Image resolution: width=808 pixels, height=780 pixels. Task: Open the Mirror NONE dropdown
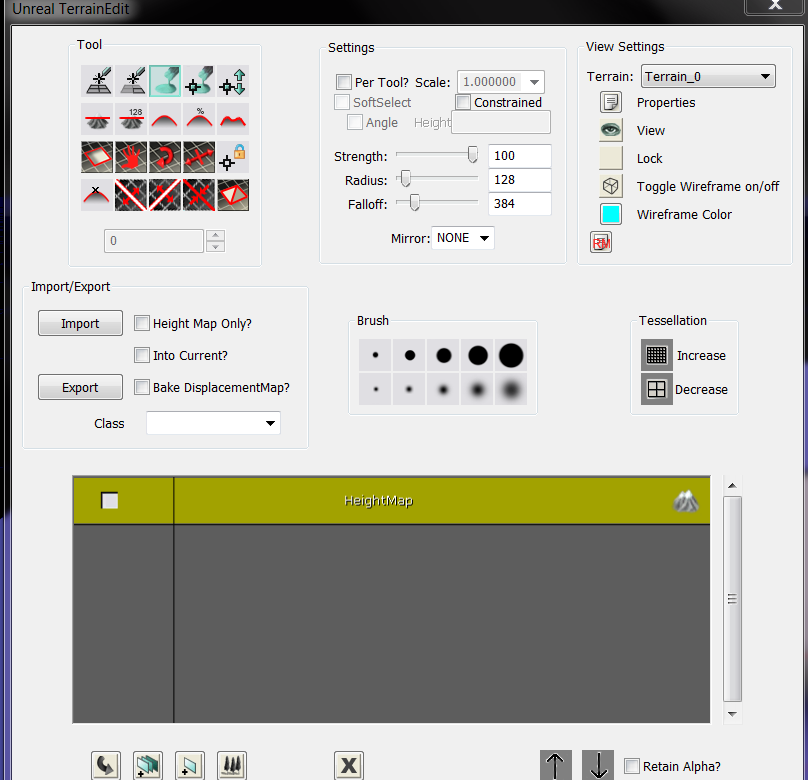[463, 238]
